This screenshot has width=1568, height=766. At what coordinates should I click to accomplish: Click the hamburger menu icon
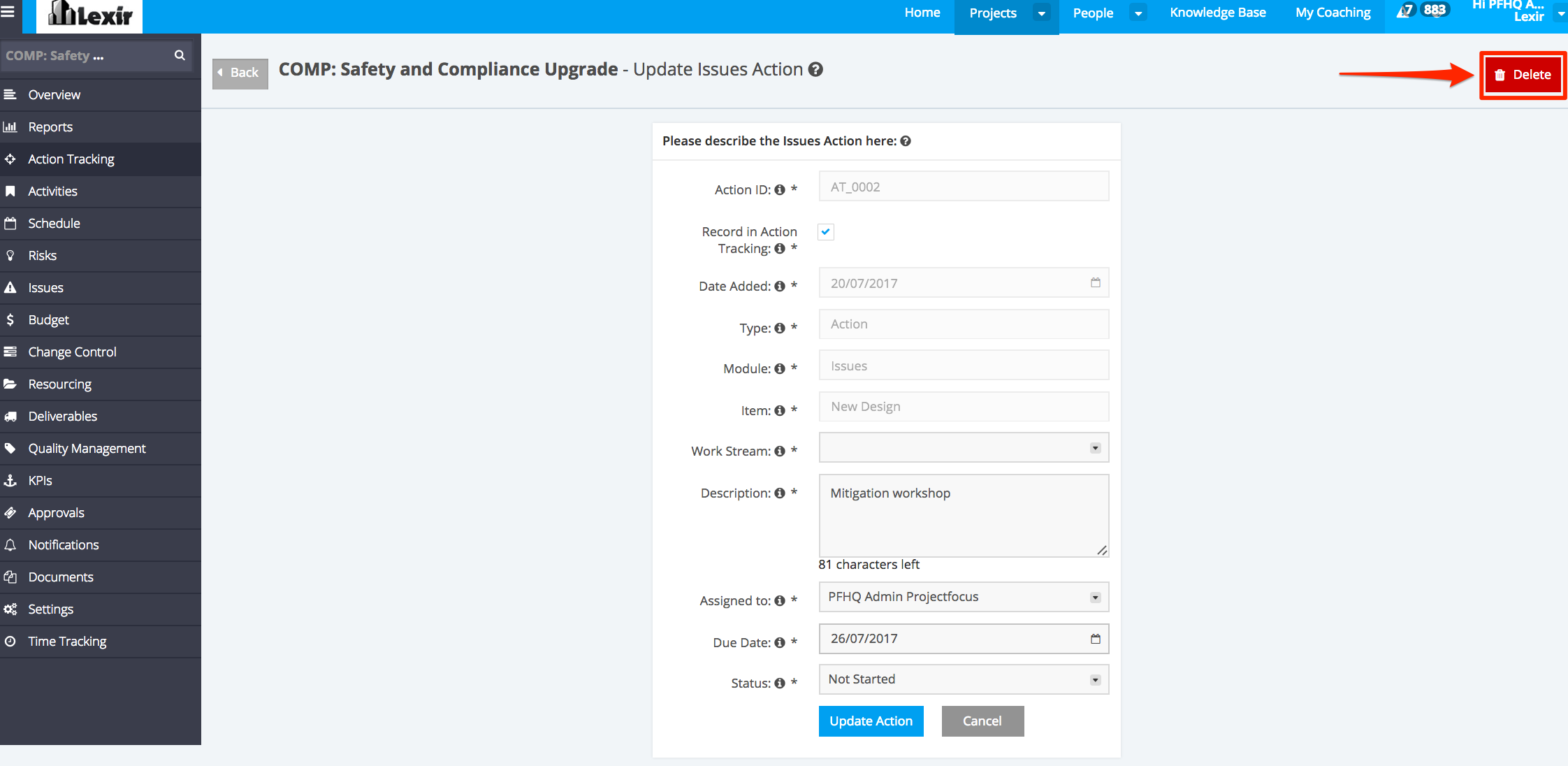(x=8, y=11)
